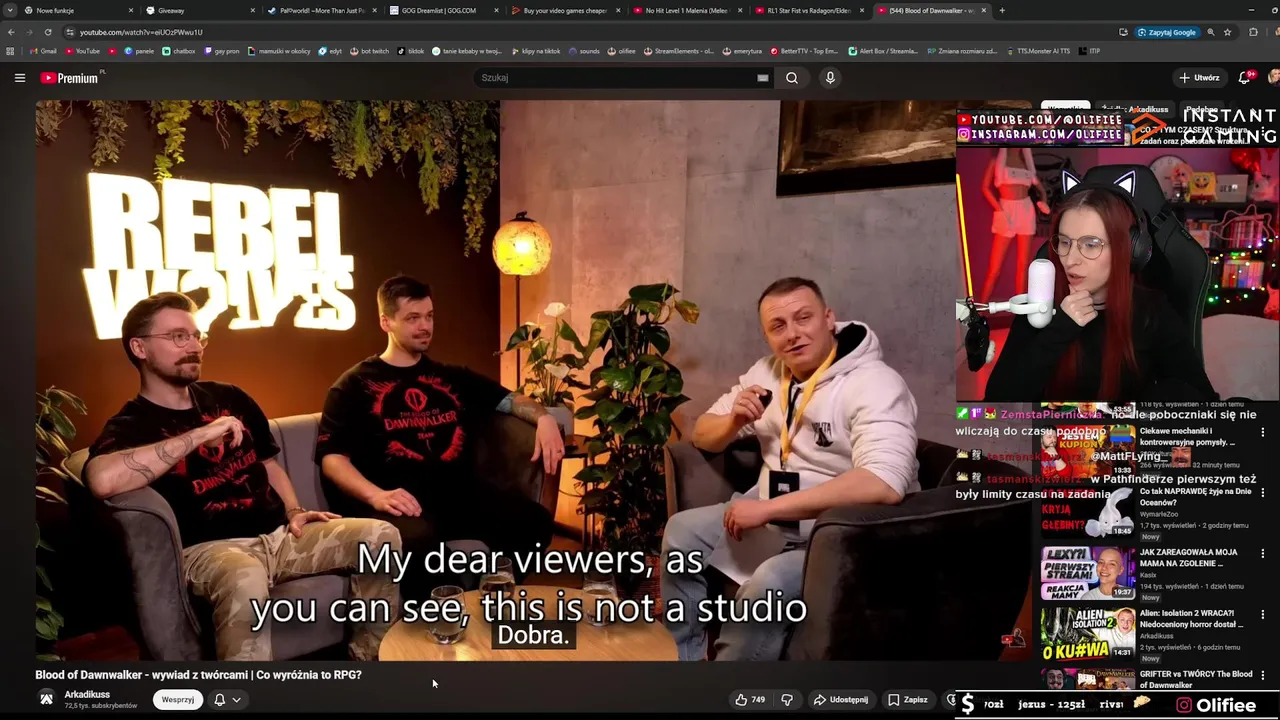Save the video with Zapisz
1280x720 pixels.
908,700
